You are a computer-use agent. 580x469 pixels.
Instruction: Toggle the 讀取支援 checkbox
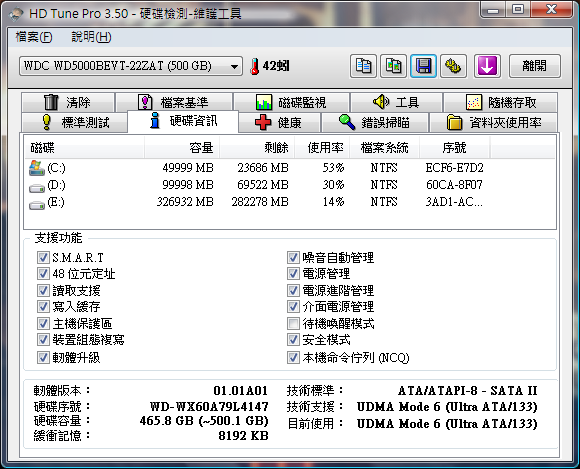tap(43, 290)
